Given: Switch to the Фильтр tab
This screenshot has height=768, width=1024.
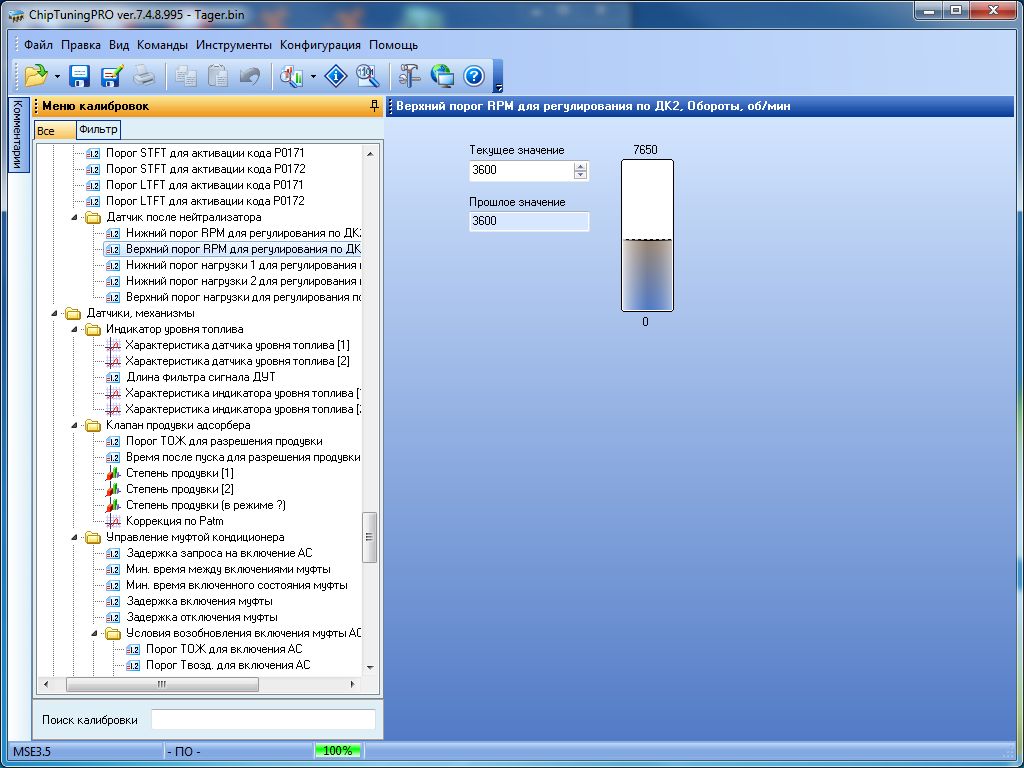Looking at the screenshot, I should [x=98, y=130].
